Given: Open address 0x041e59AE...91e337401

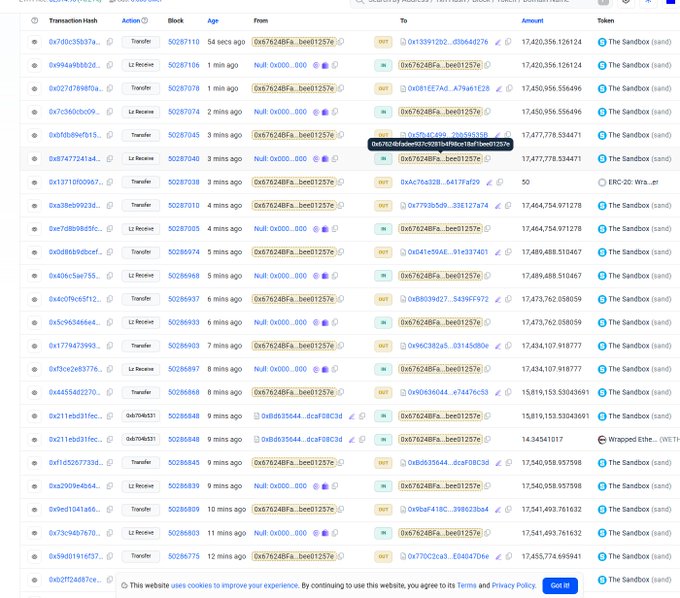Looking at the screenshot, I should click(x=448, y=252).
